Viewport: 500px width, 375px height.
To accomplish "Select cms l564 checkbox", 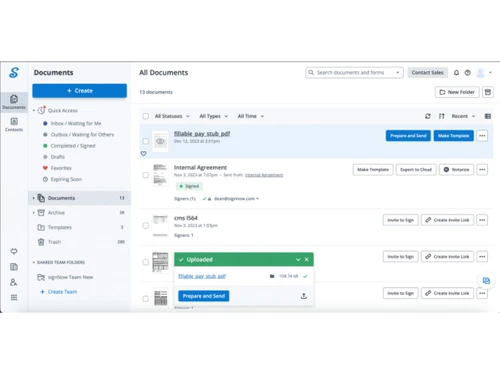I will (x=146, y=226).
